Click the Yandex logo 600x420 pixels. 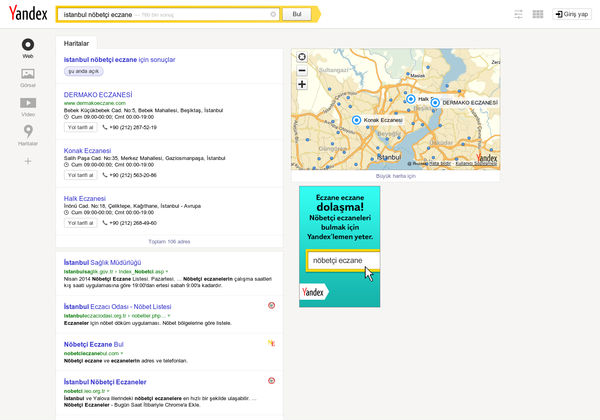point(28,13)
